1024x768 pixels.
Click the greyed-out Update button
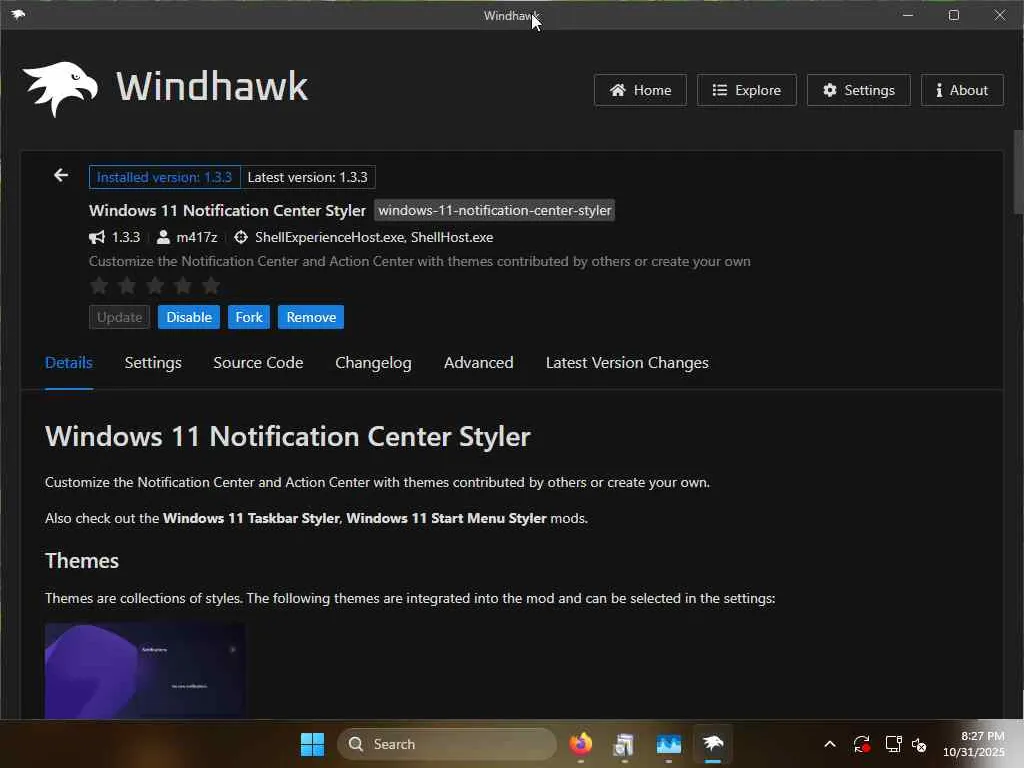coord(120,317)
